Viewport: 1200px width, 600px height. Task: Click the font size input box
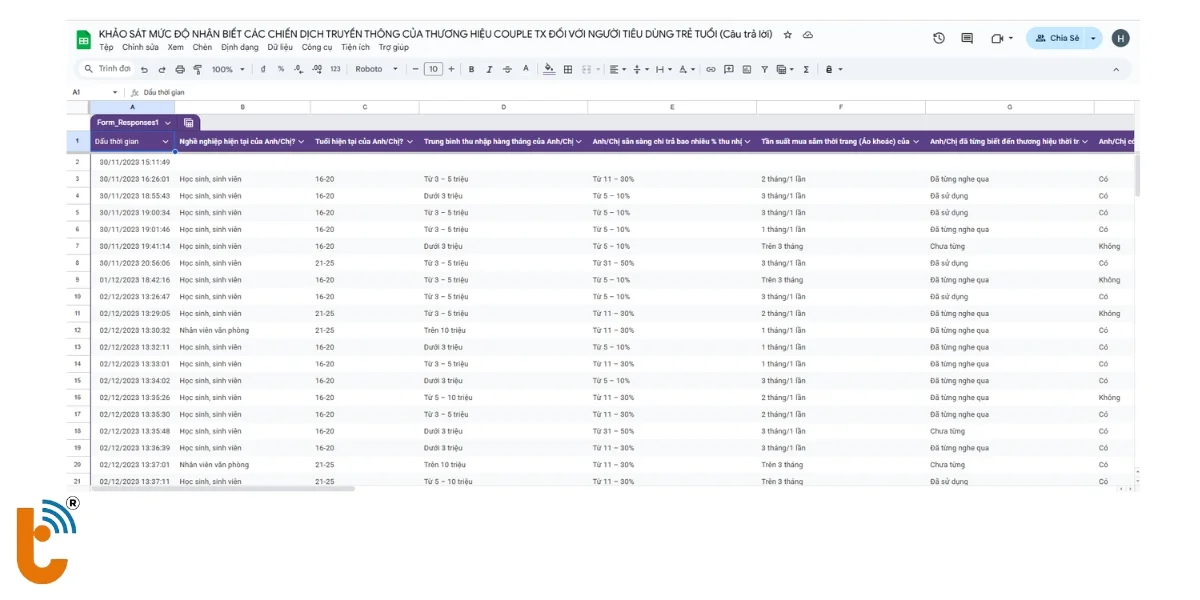tap(433, 70)
